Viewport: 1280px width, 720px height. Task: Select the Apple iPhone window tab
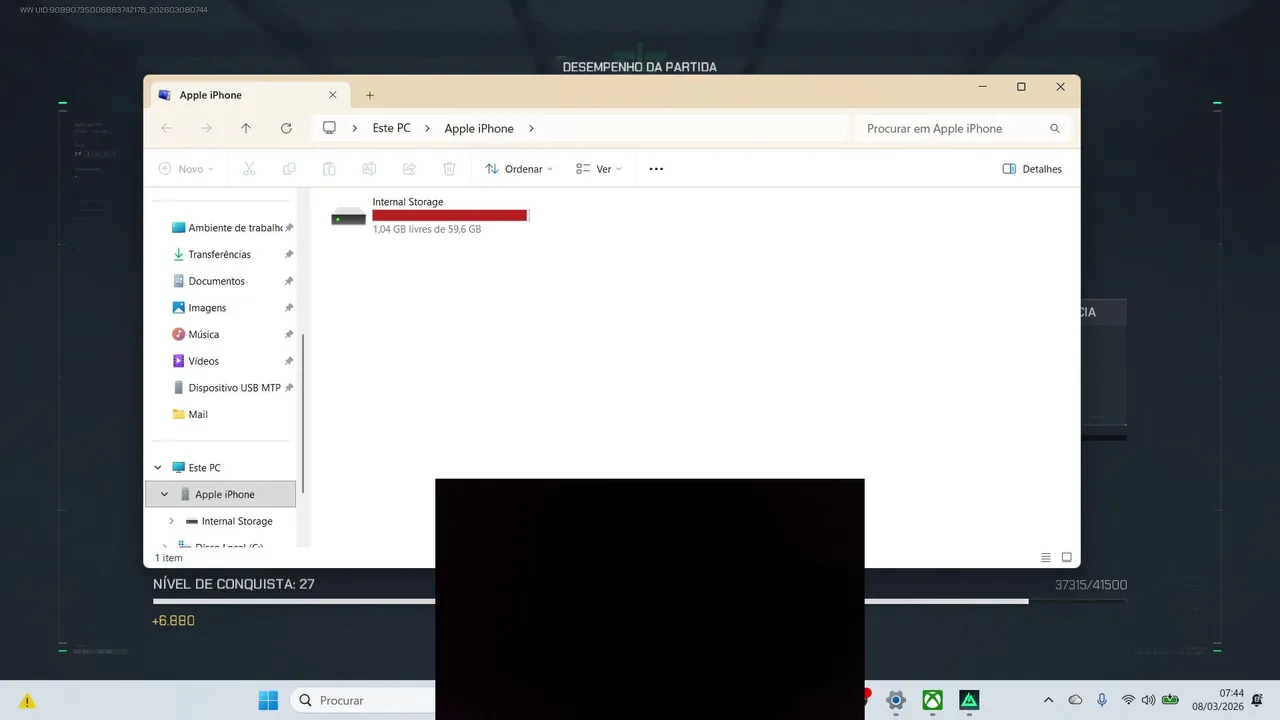250,95
